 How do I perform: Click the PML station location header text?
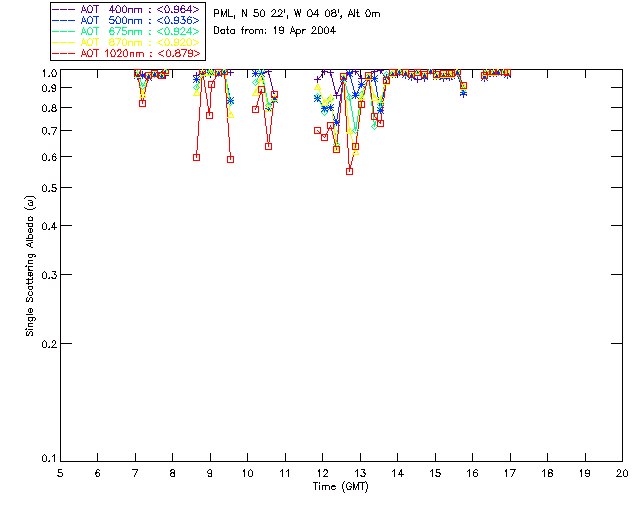297,14
